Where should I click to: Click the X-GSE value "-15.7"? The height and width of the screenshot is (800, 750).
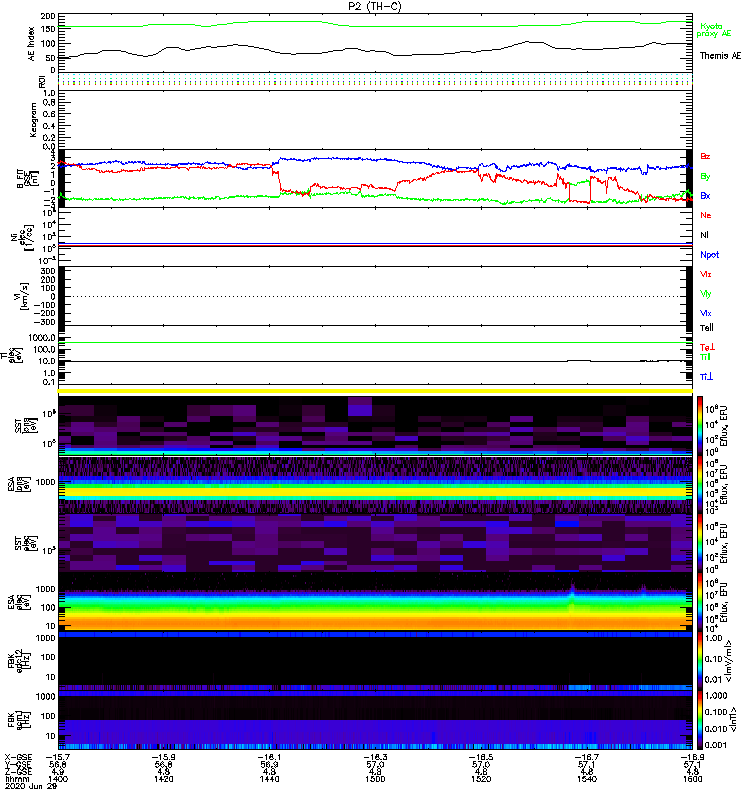[58, 757]
